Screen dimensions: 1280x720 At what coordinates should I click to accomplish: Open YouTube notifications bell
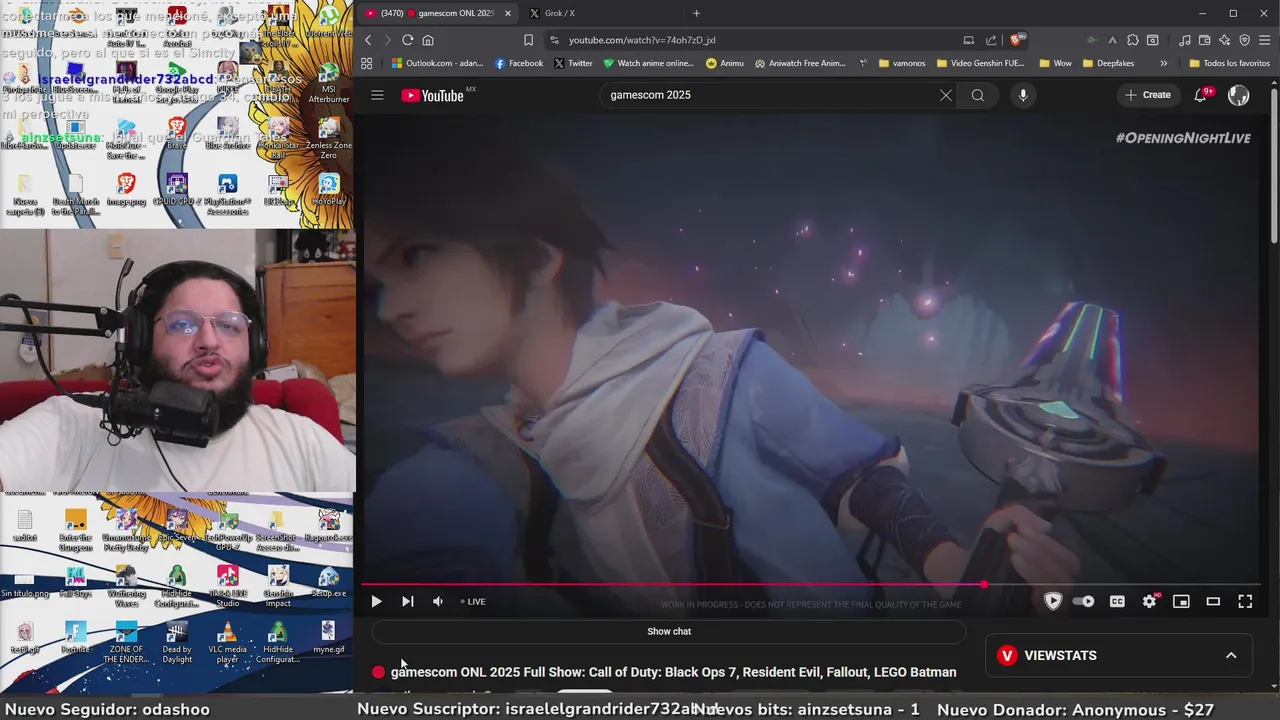coord(1201,95)
